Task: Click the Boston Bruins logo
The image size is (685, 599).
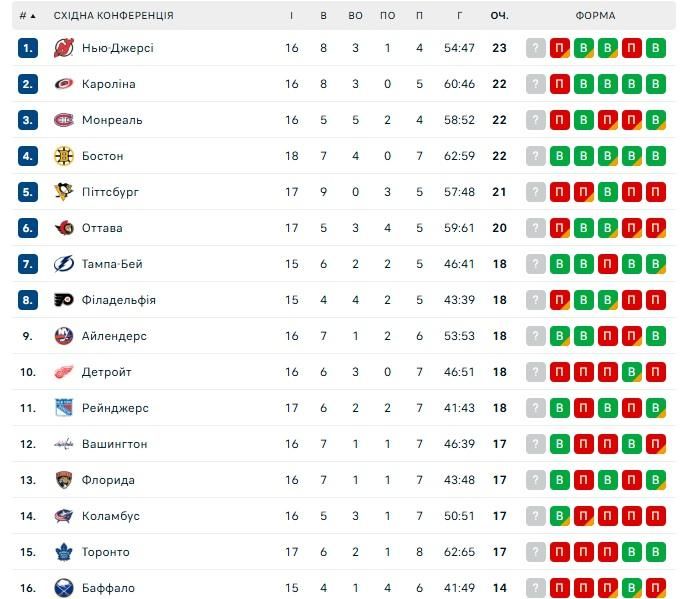Action: [x=63, y=156]
